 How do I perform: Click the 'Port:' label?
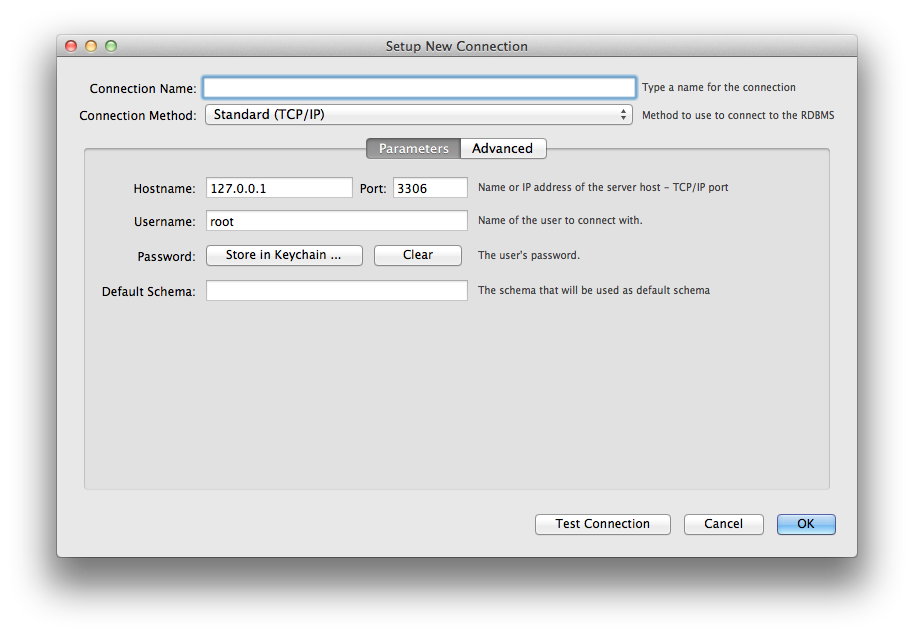pos(373,189)
